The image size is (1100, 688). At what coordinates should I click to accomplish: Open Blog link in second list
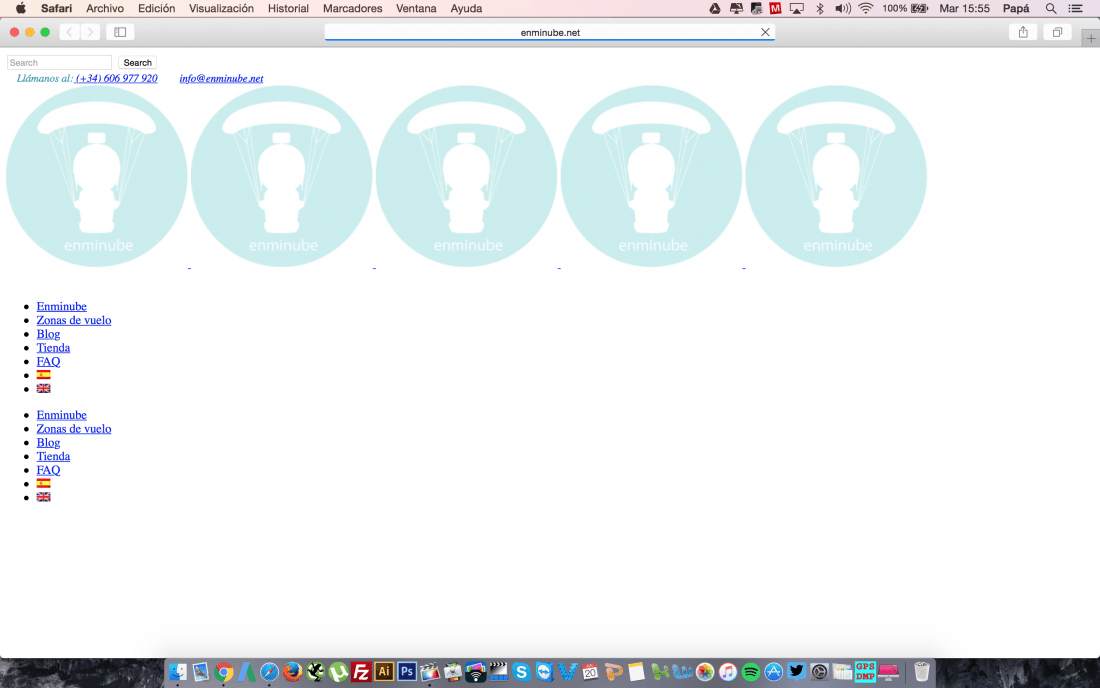48,443
